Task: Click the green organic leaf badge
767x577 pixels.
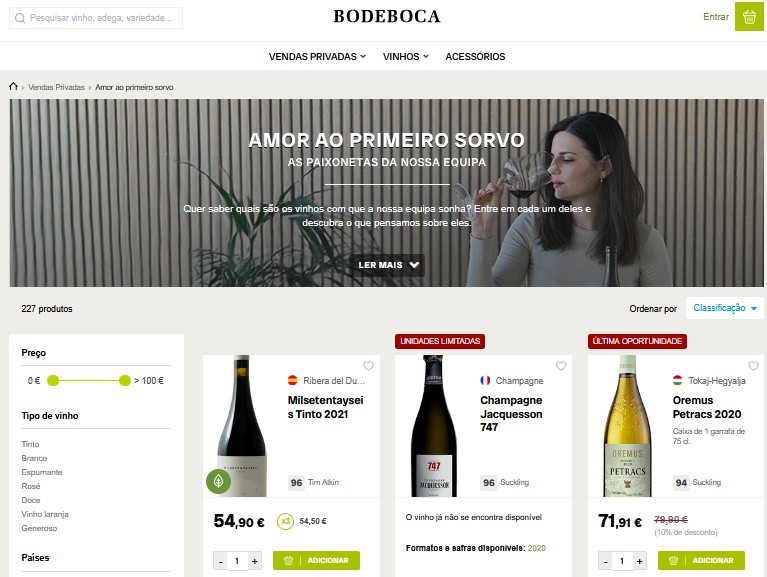Action: [x=219, y=481]
